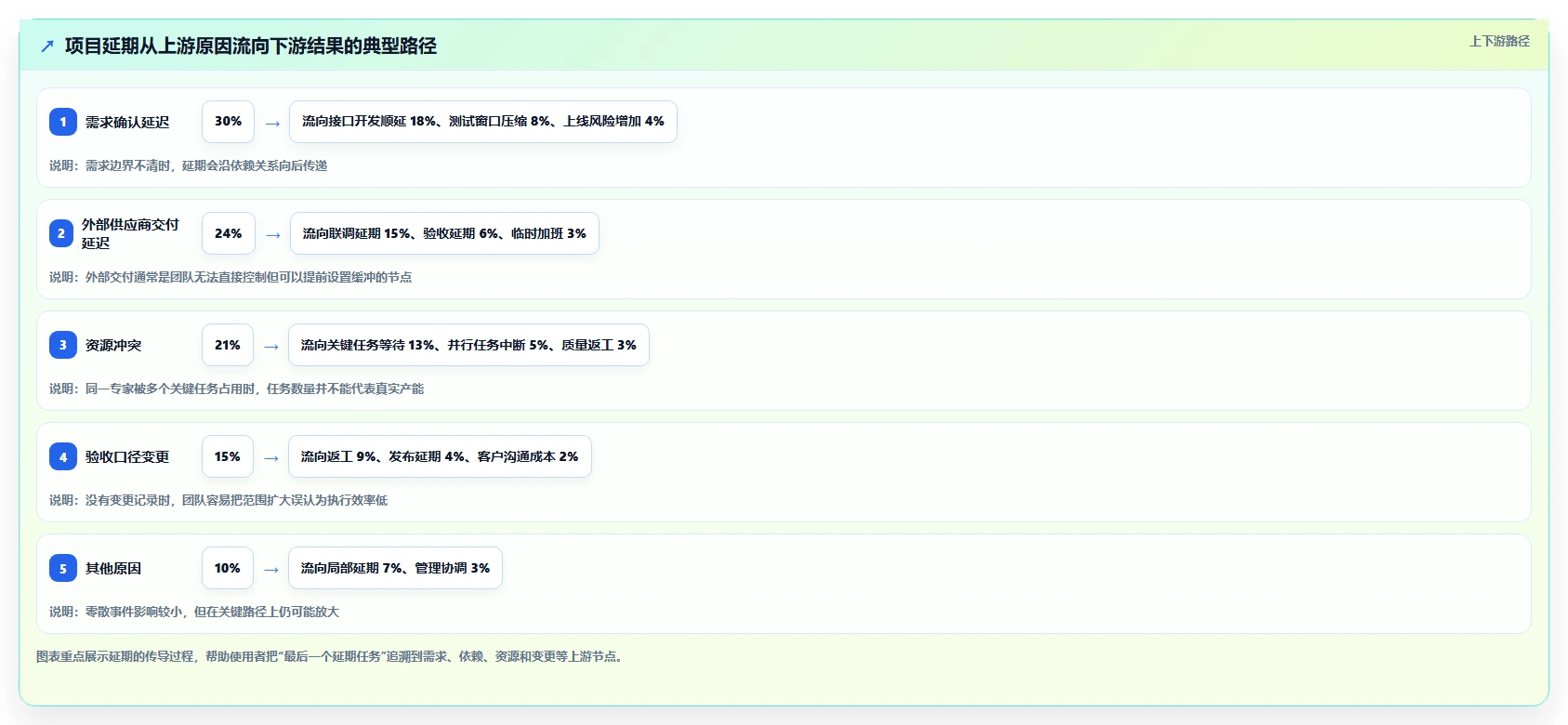Select the number 3 badge for 资源冲突
The width and height of the screenshot is (1568, 725).
tap(63, 345)
